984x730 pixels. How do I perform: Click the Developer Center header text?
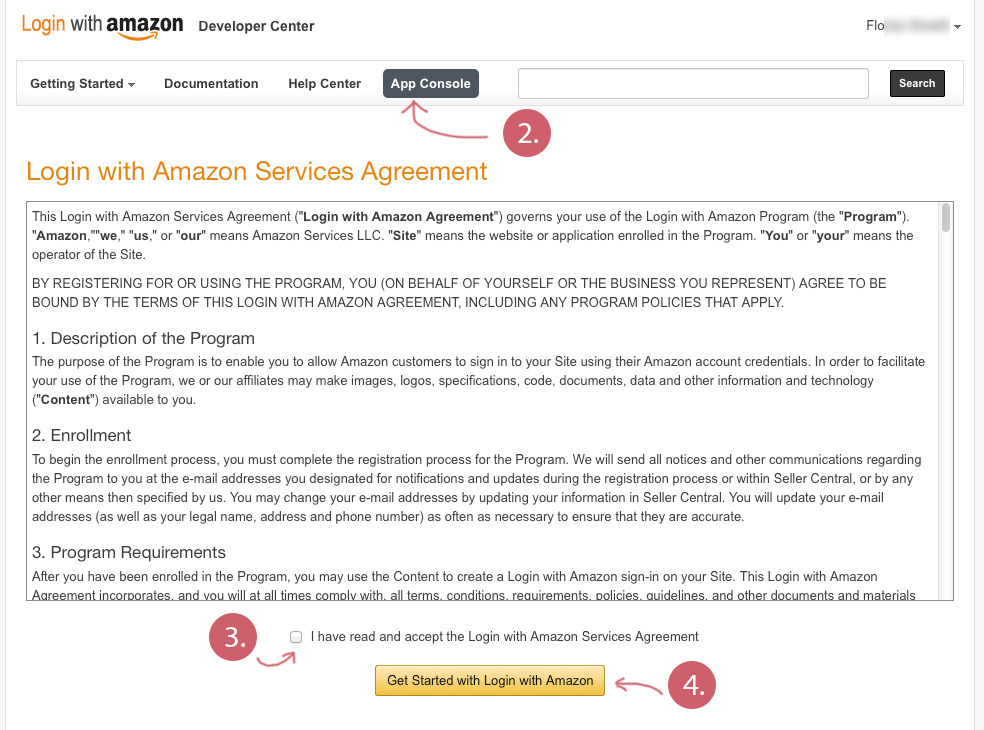coord(256,26)
